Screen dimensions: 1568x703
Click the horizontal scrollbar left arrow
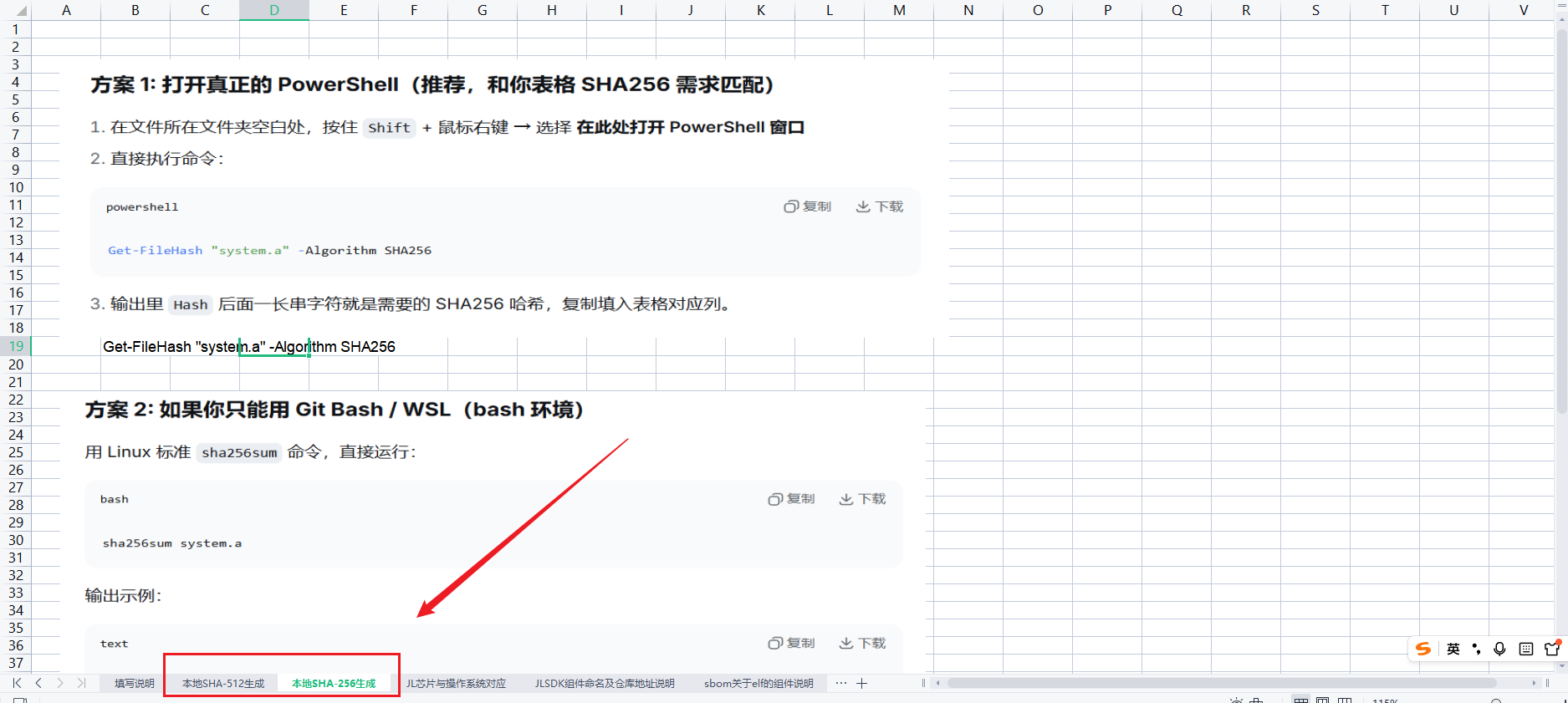point(938,683)
